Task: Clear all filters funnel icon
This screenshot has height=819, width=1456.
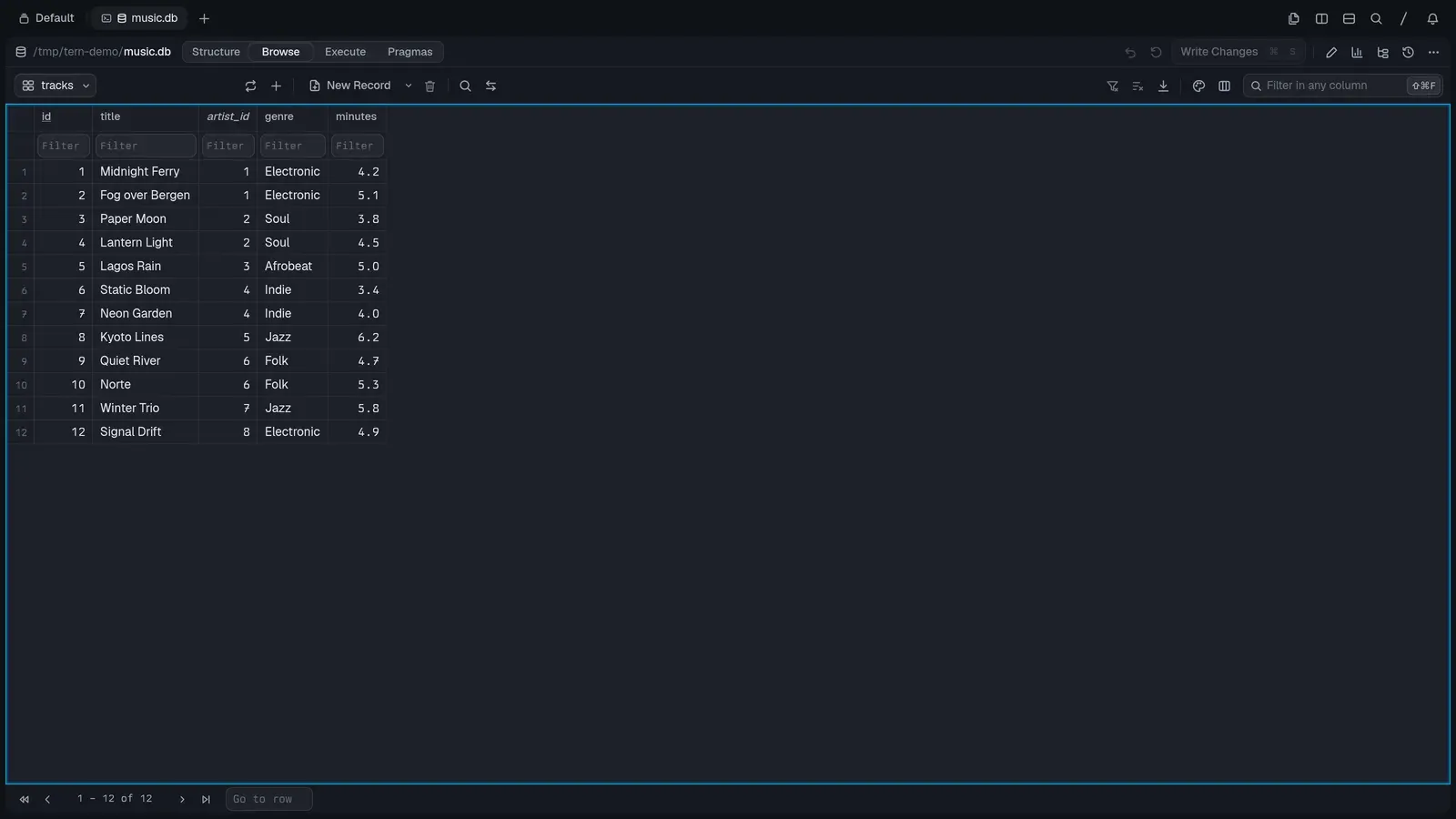Action: click(1112, 86)
